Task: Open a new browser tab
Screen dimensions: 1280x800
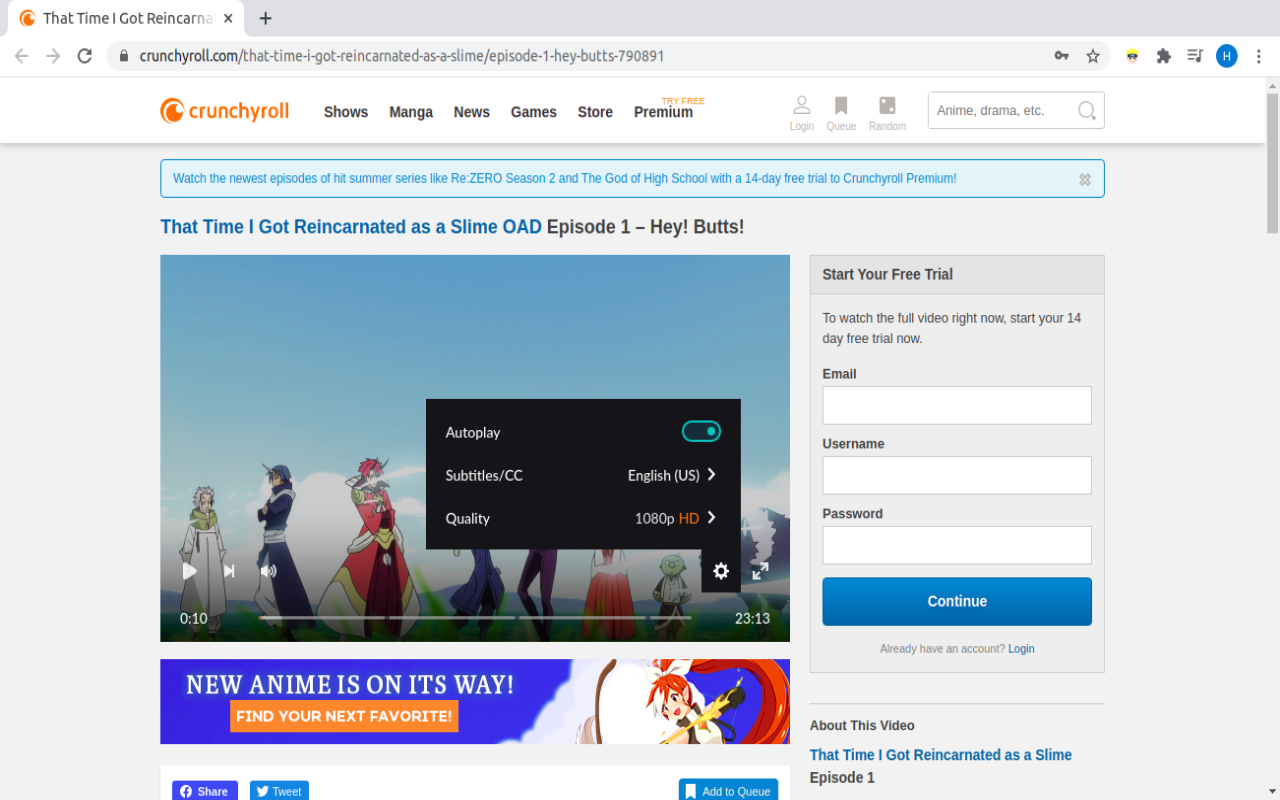Action: pyautogui.click(x=265, y=18)
